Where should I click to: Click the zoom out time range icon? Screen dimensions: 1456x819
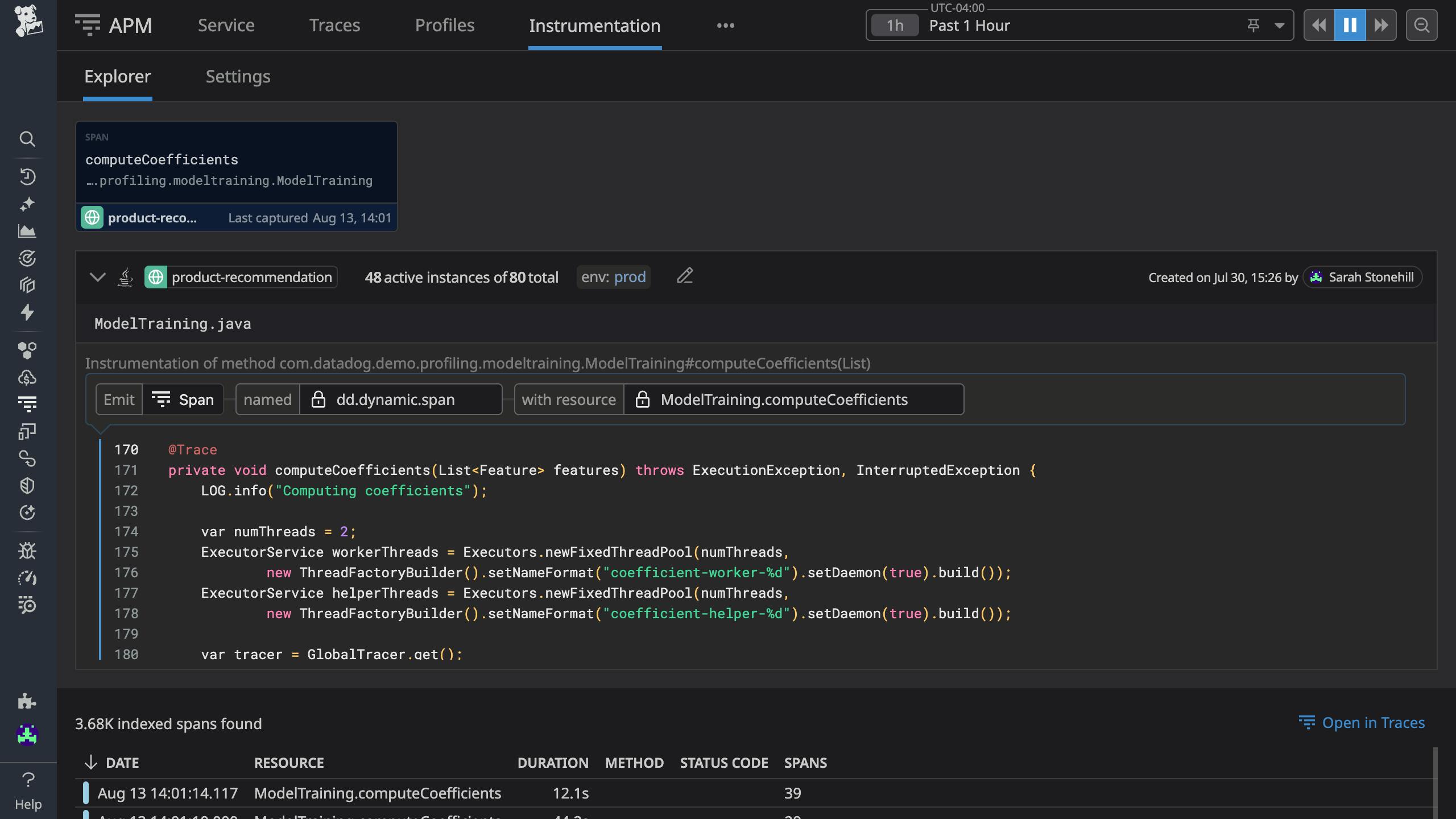pyautogui.click(x=1421, y=25)
